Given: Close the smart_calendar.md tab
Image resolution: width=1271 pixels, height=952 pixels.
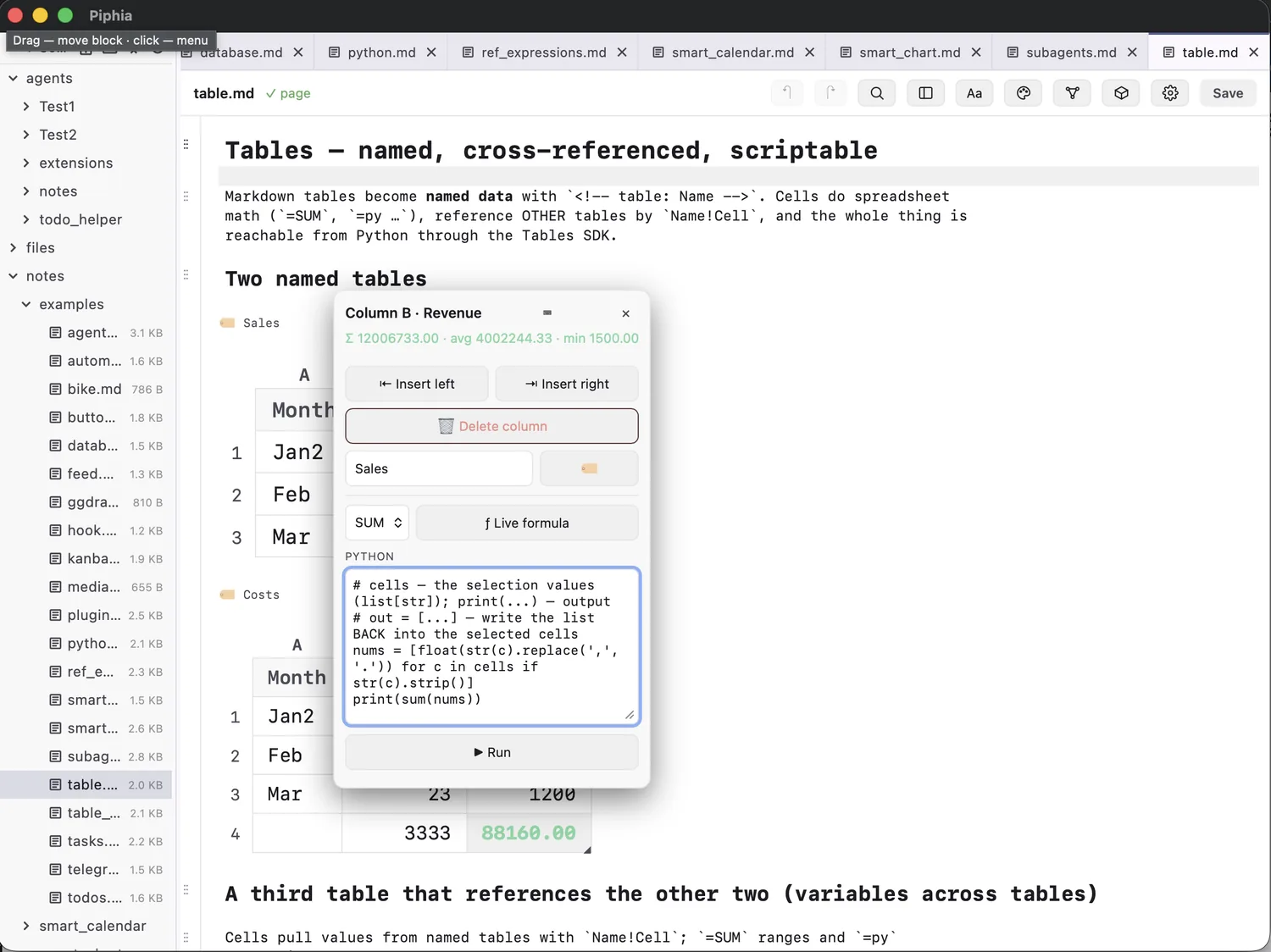Looking at the screenshot, I should [x=809, y=53].
